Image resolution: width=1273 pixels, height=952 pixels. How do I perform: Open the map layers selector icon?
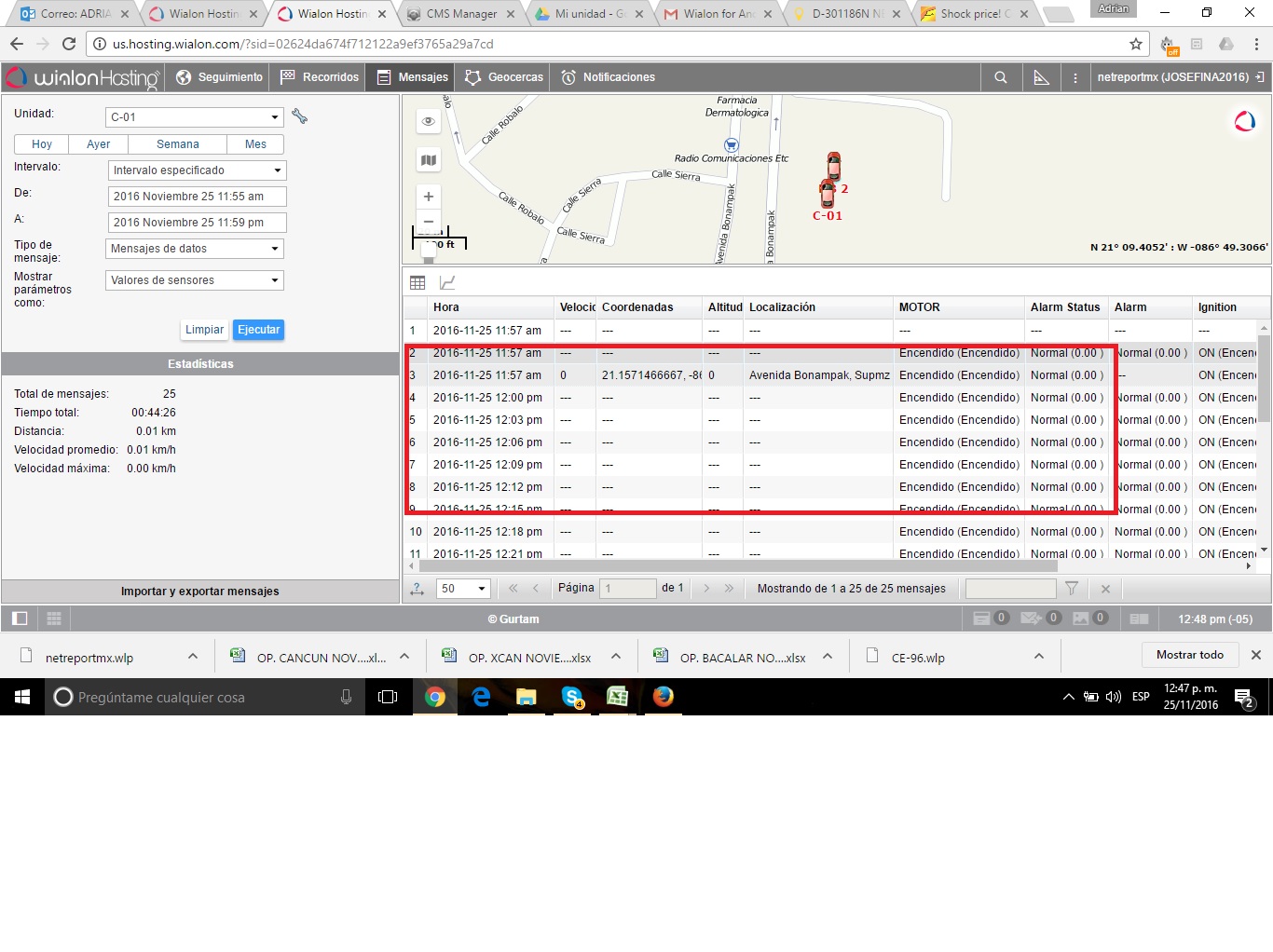[429, 160]
